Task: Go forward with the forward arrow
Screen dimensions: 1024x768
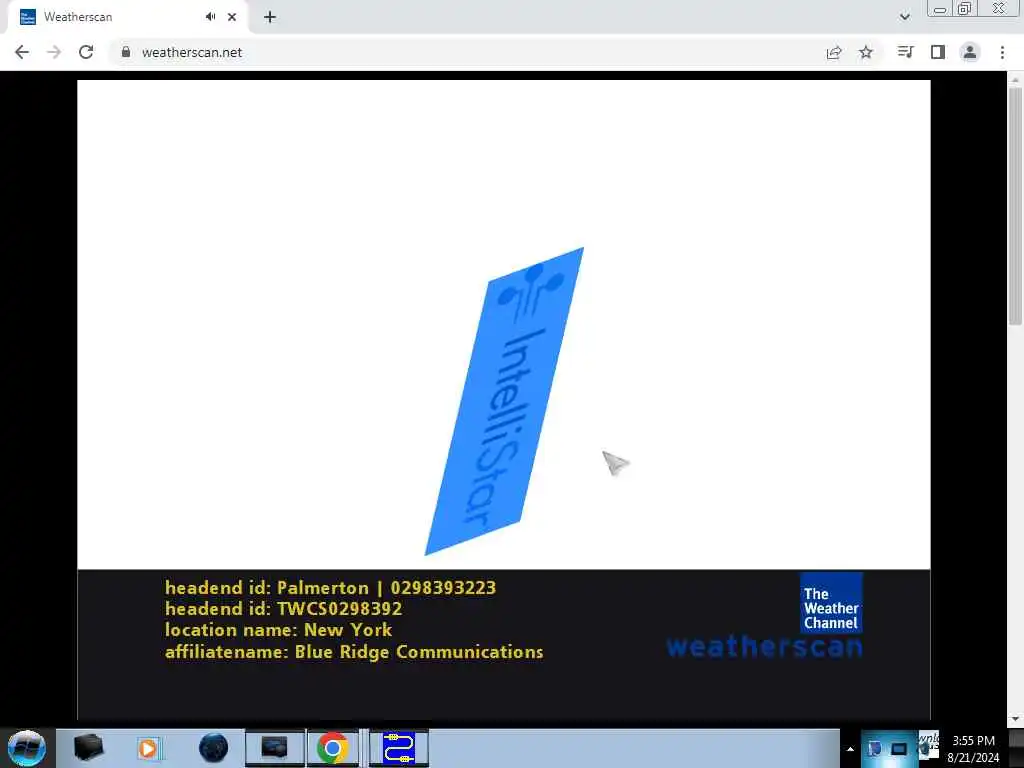Action: pos(54,52)
